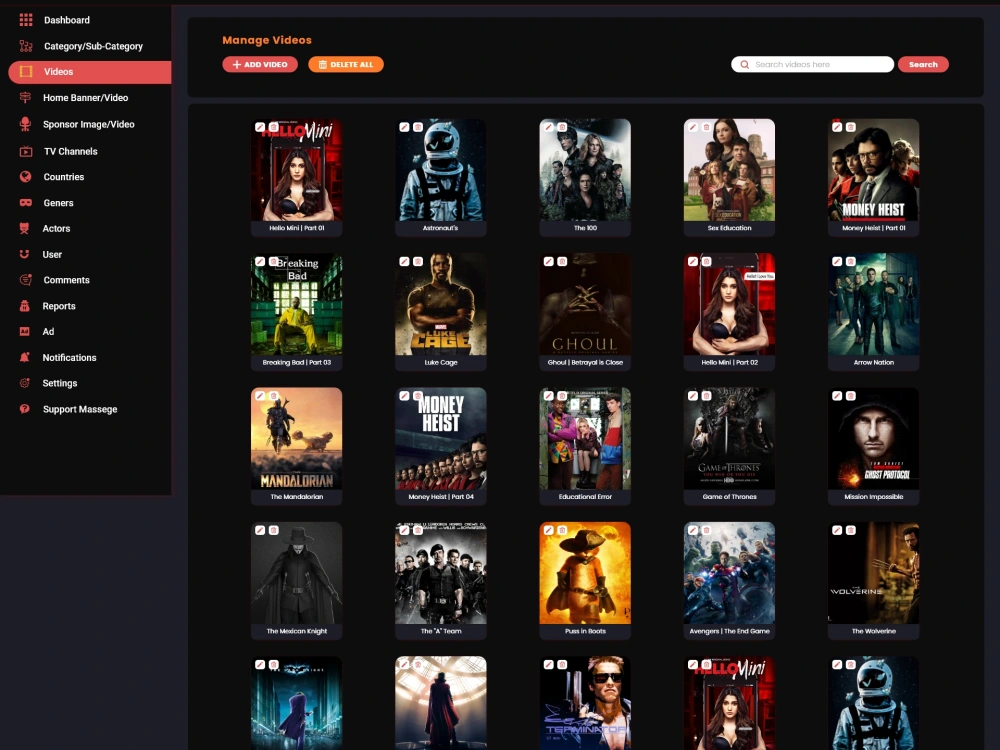Image resolution: width=1000 pixels, height=750 pixels.
Task: Click the 'Sex Education' title label
Action: [729, 228]
